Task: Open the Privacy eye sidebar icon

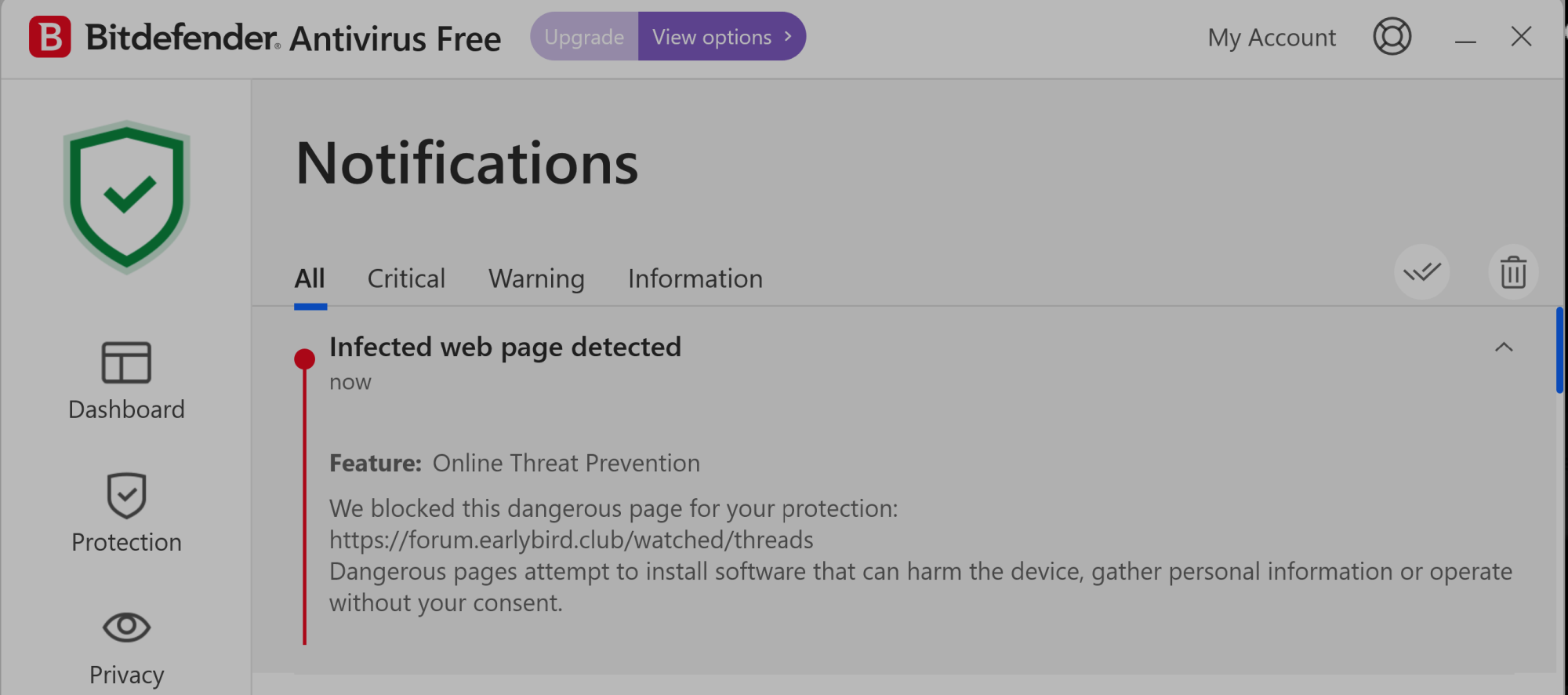Action: [126, 627]
